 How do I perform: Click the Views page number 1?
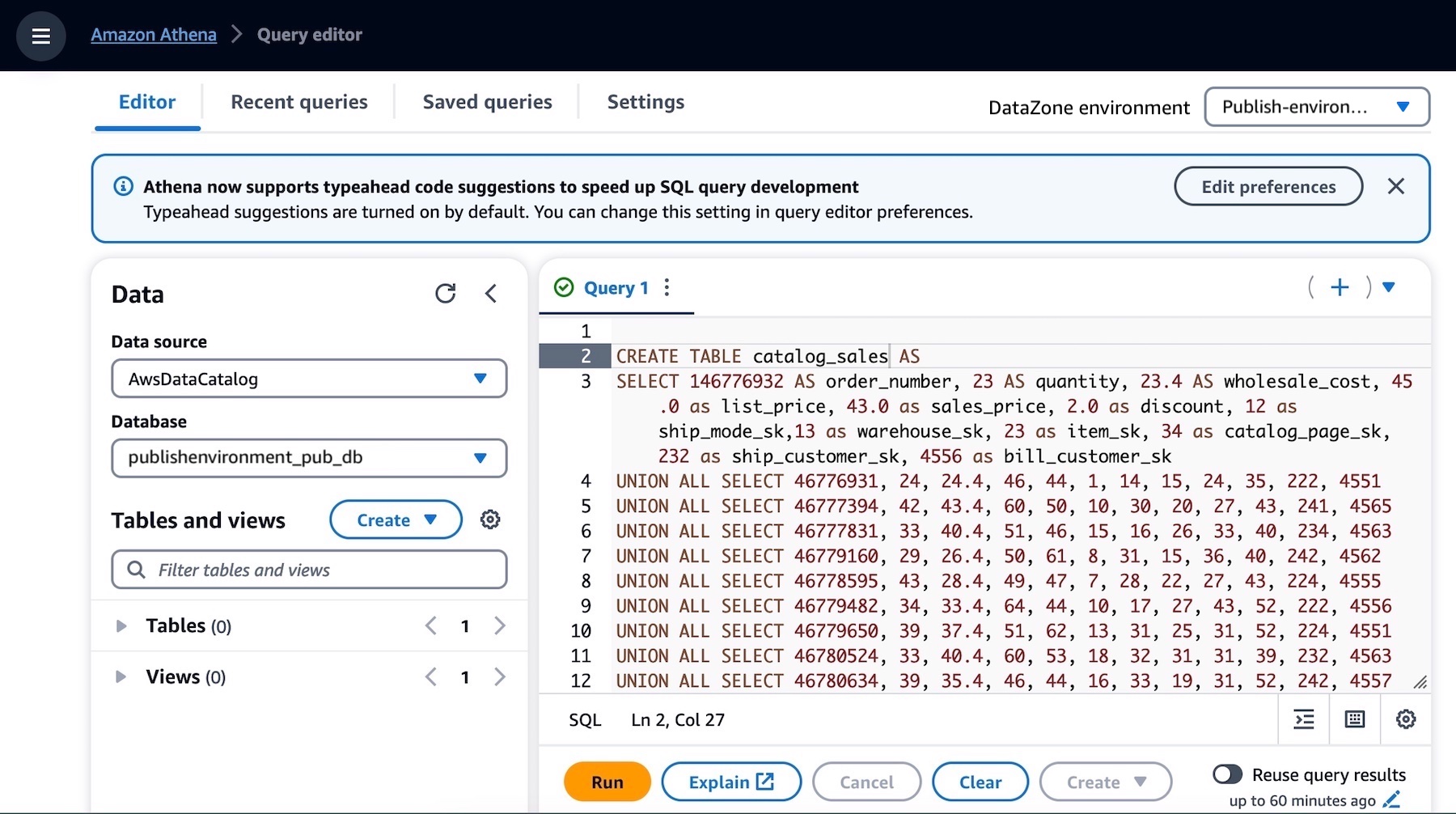point(465,676)
